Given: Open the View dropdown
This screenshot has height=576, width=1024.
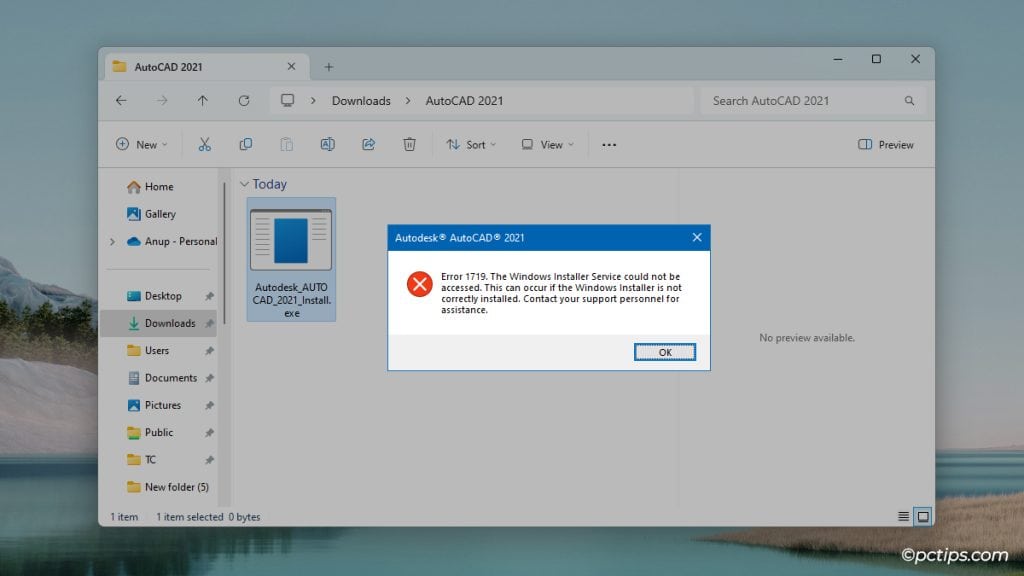Looking at the screenshot, I should 546,144.
